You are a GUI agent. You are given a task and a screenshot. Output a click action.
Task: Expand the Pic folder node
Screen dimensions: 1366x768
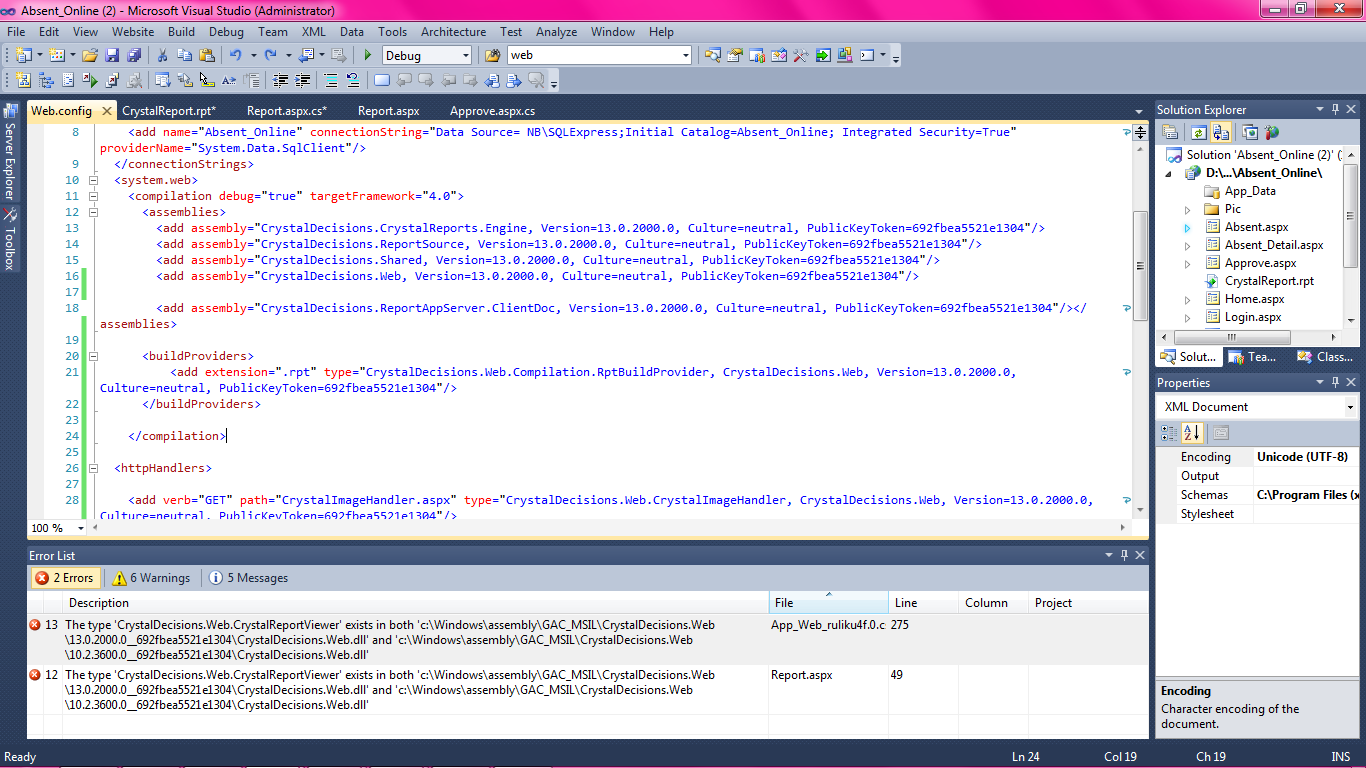pyautogui.click(x=1188, y=210)
